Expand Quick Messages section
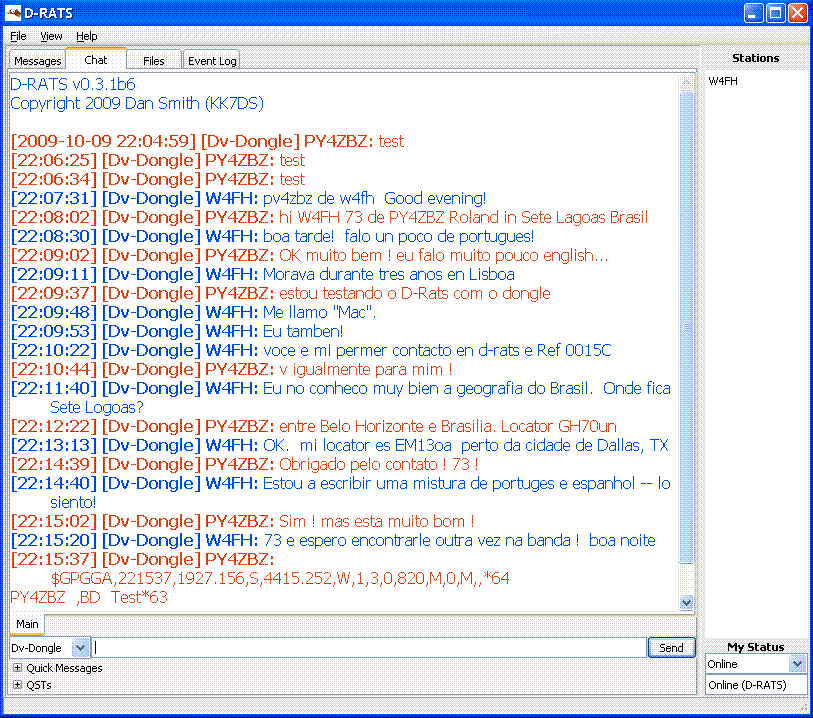 18,668
